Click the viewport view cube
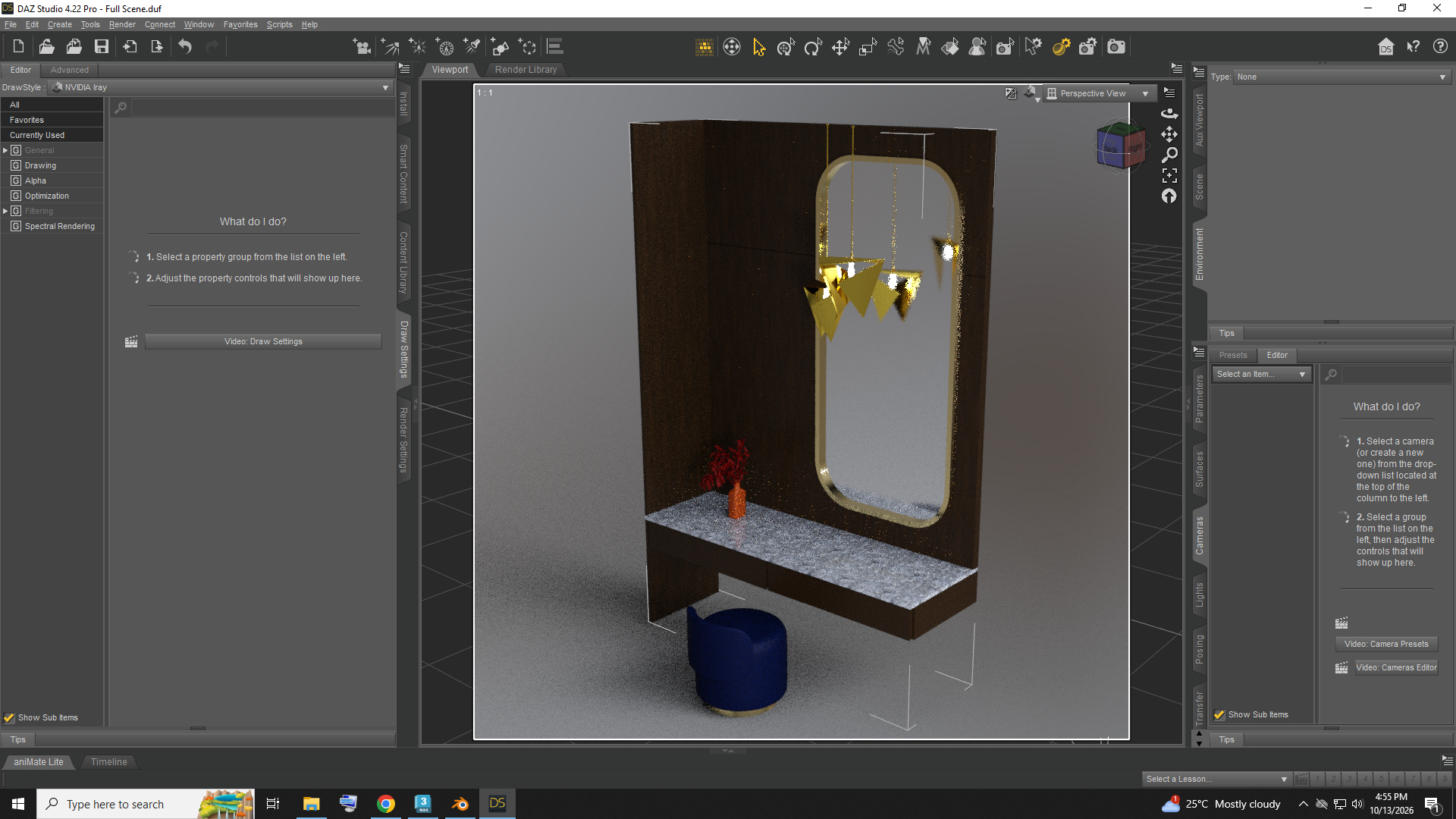This screenshot has height=819, width=1456. click(x=1120, y=145)
